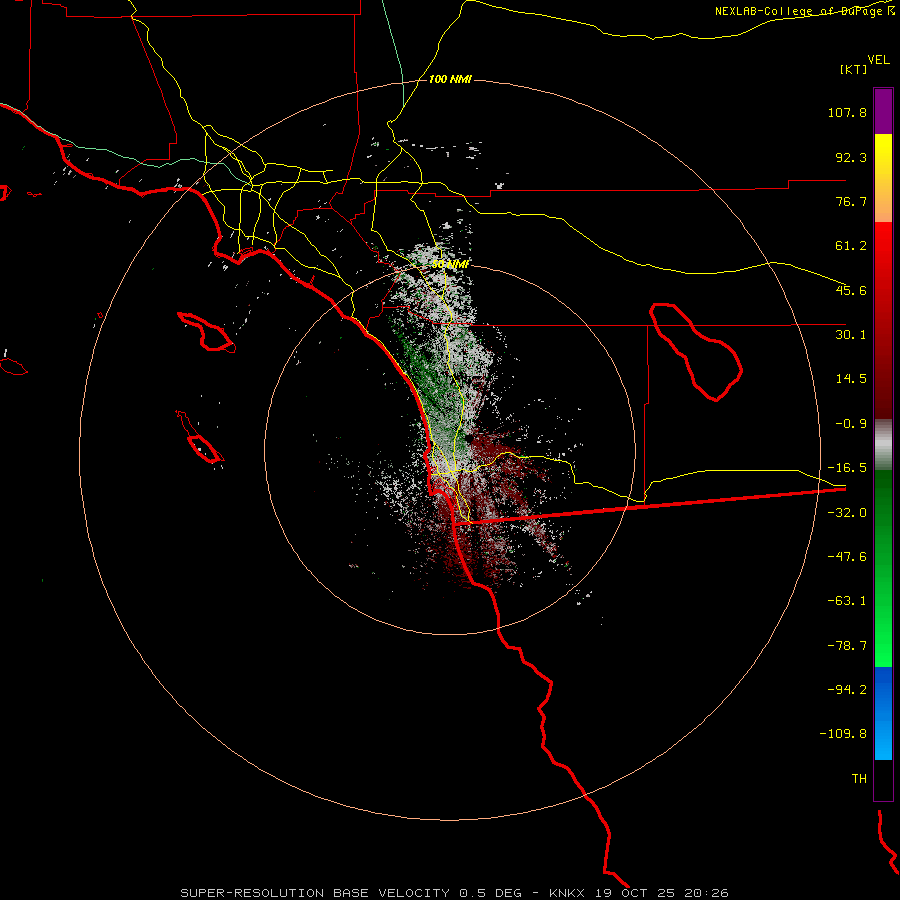
Task: Pick the blue segment of velocity scale
Action: (x=883, y=713)
